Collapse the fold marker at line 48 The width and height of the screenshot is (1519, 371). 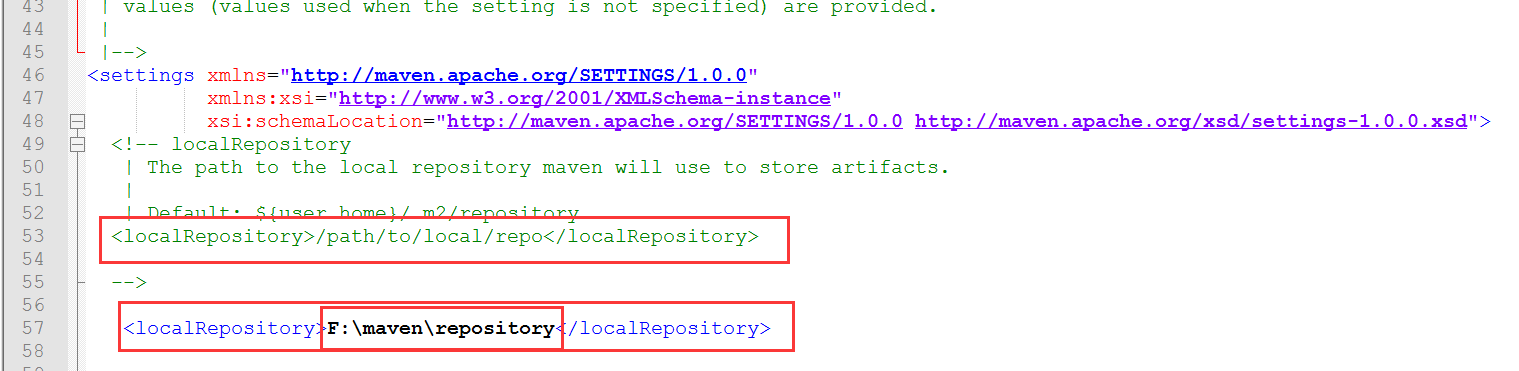pos(78,121)
